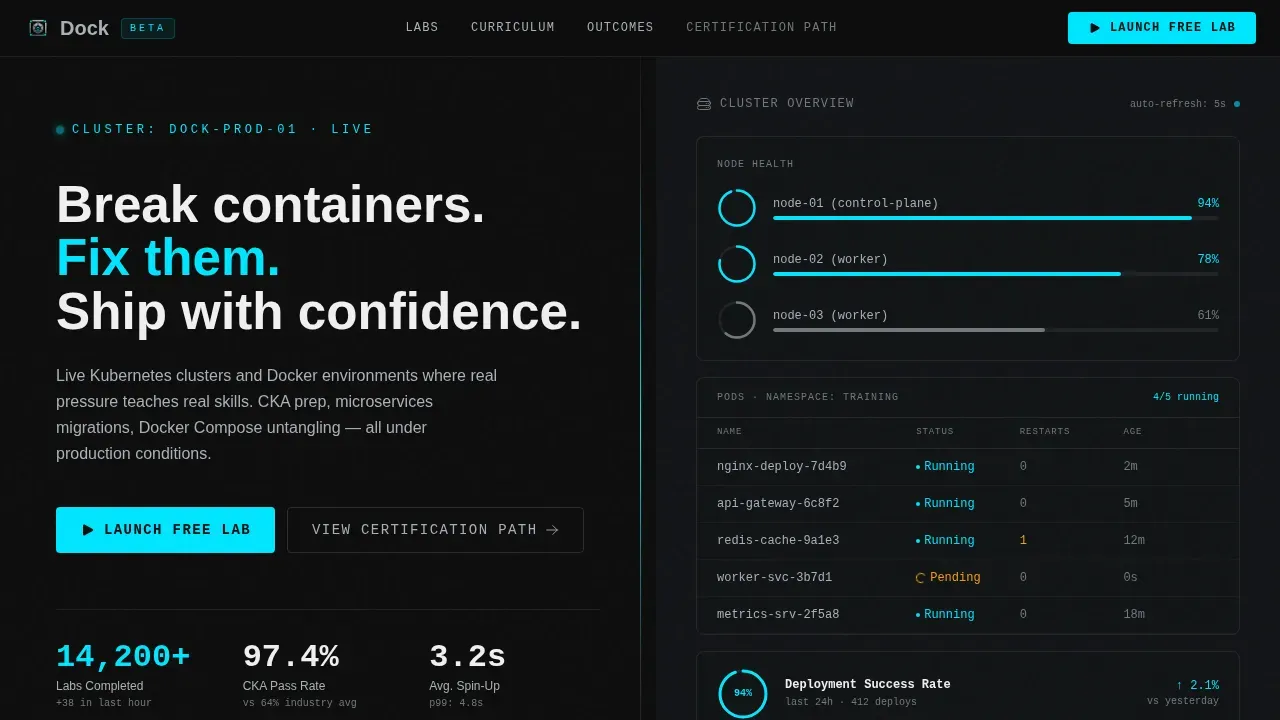Click the Dock logo icon

(38, 28)
